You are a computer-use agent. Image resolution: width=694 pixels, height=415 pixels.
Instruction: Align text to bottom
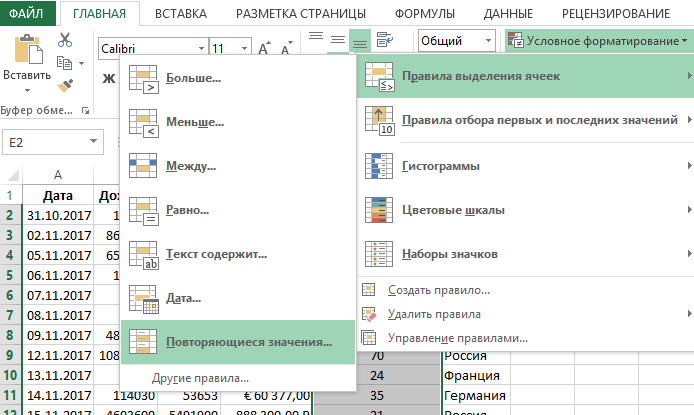click(x=360, y=41)
